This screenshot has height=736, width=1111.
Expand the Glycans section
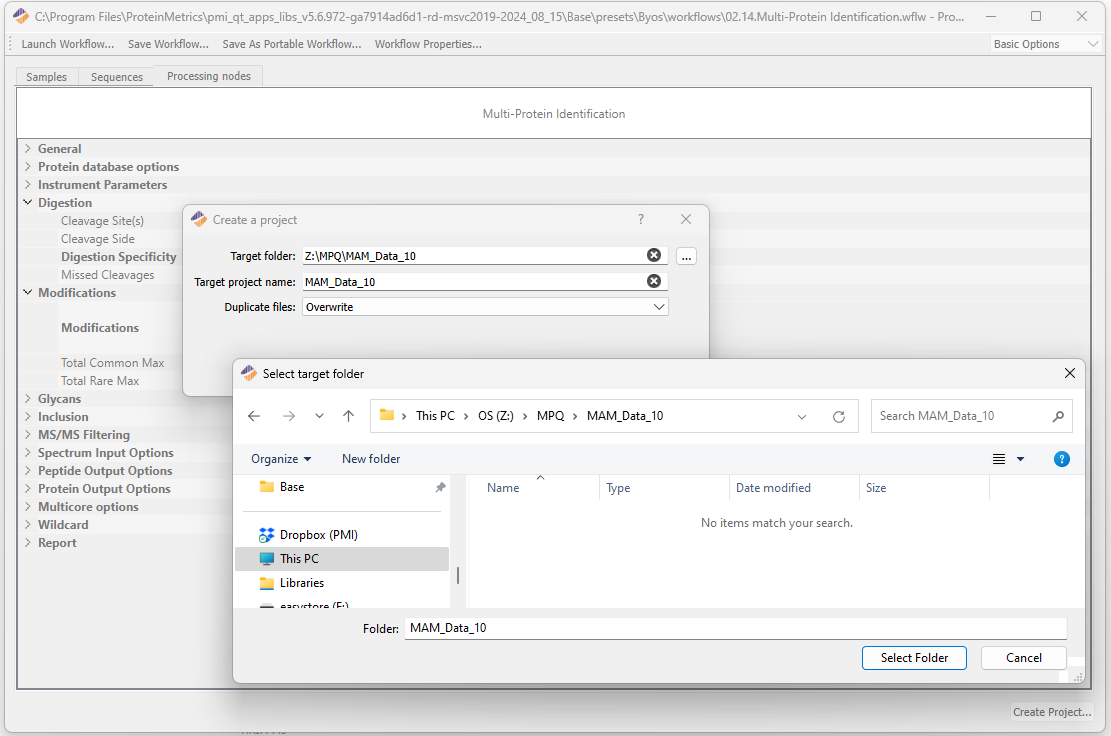(28, 398)
